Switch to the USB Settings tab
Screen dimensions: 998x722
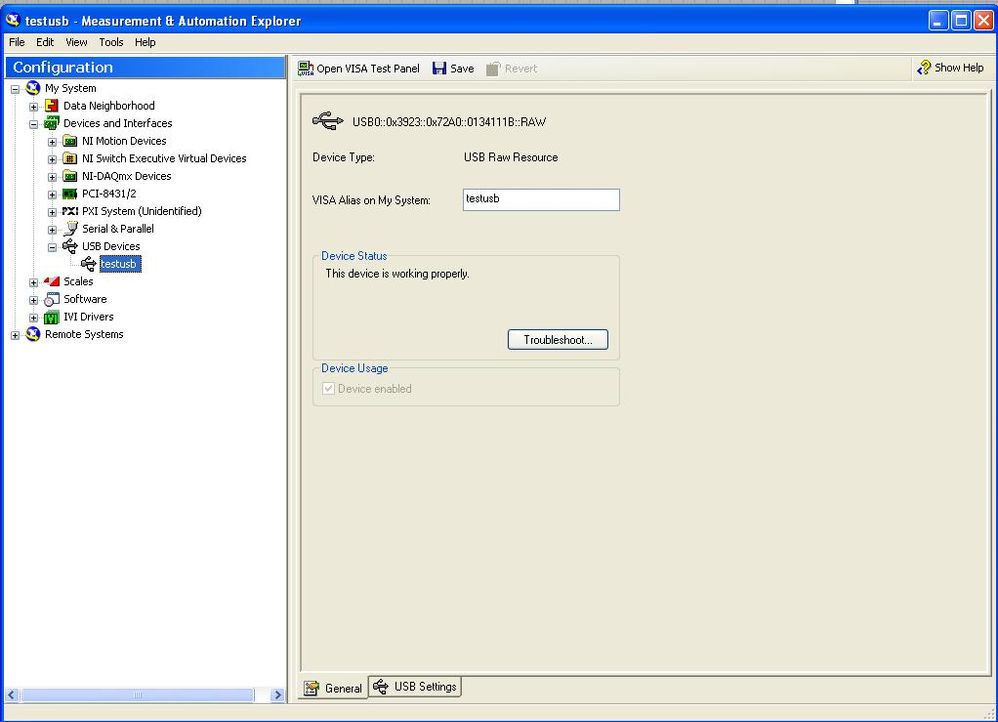point(415,687)
